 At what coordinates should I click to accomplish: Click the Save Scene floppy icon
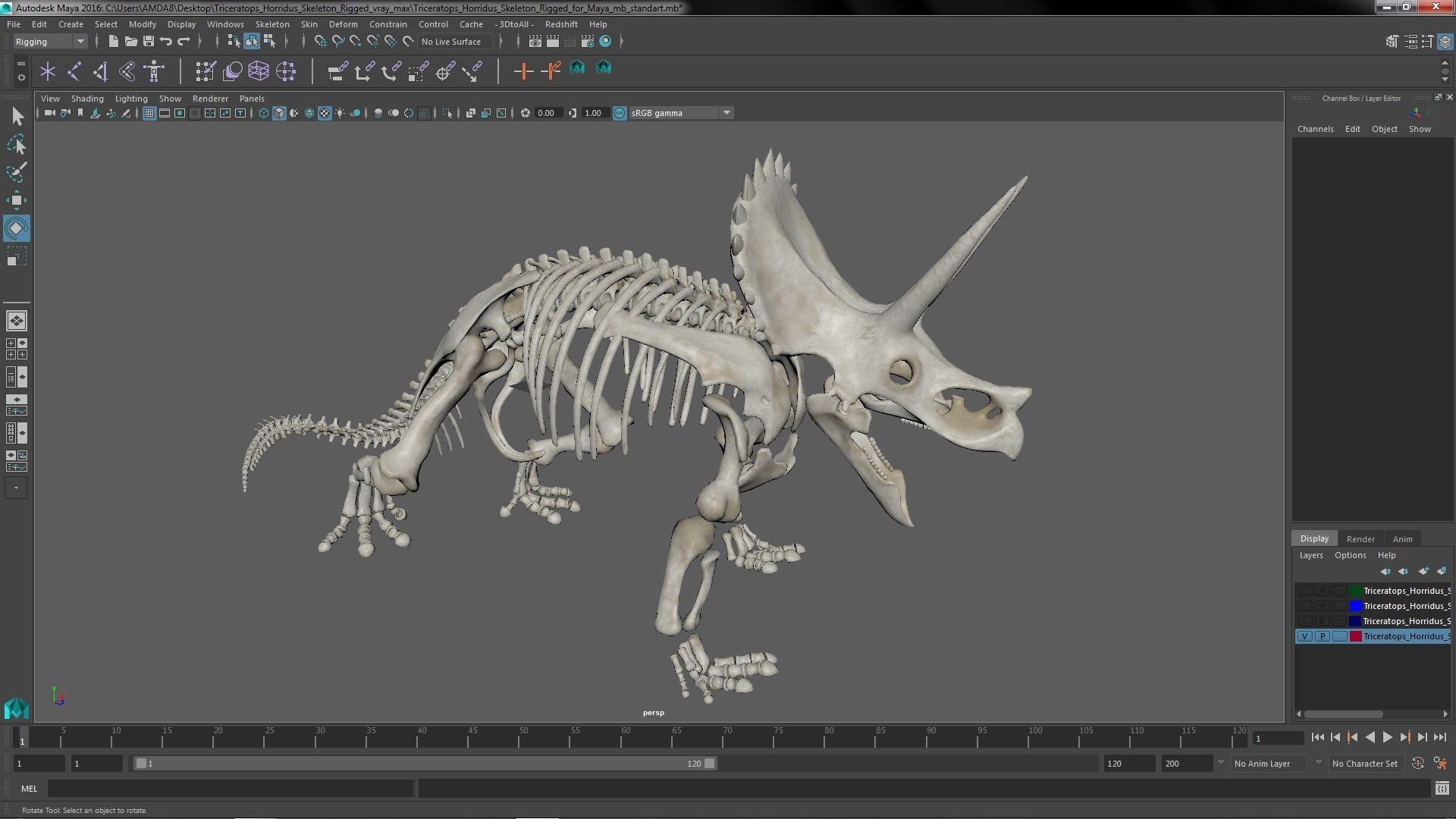pyautogui.click(x=149, y=42)
